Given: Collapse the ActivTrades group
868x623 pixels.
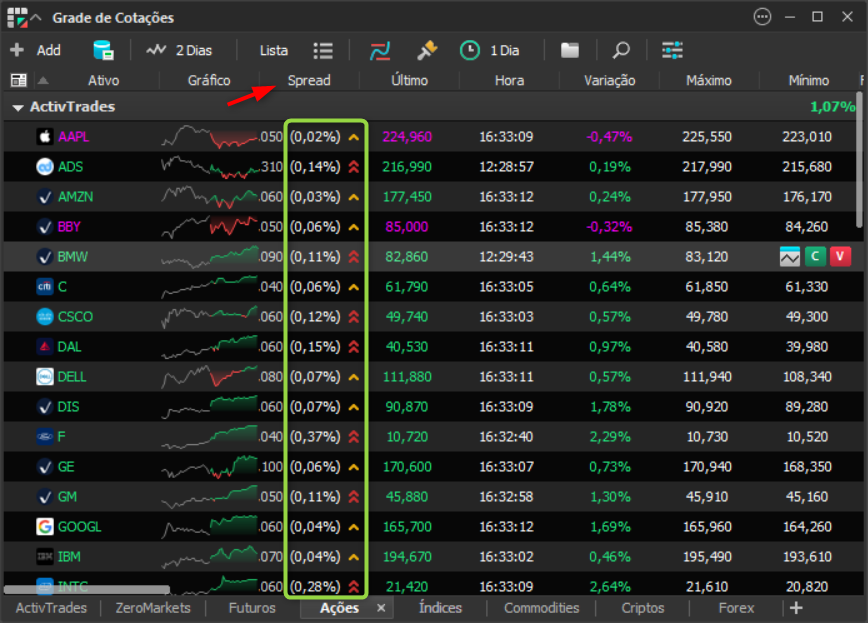Looking at the screenshot, I should click(x=18, y=107).
